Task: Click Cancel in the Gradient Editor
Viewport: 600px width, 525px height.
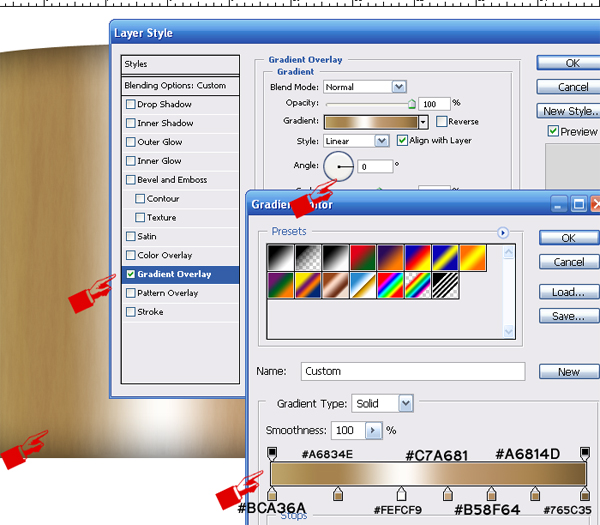Action: coord(569,262)
